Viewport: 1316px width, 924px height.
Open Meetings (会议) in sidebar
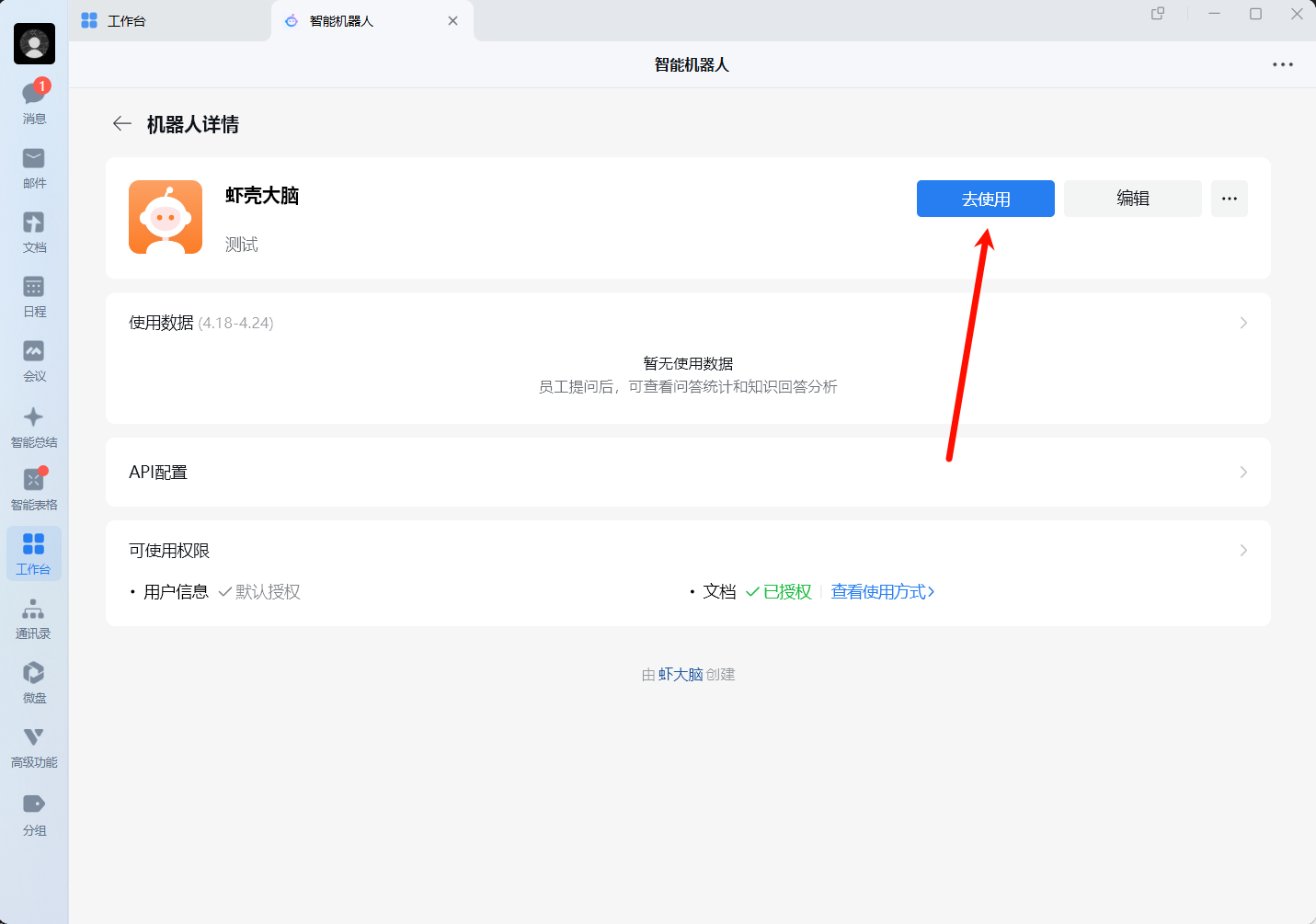[x=34, y=361]
